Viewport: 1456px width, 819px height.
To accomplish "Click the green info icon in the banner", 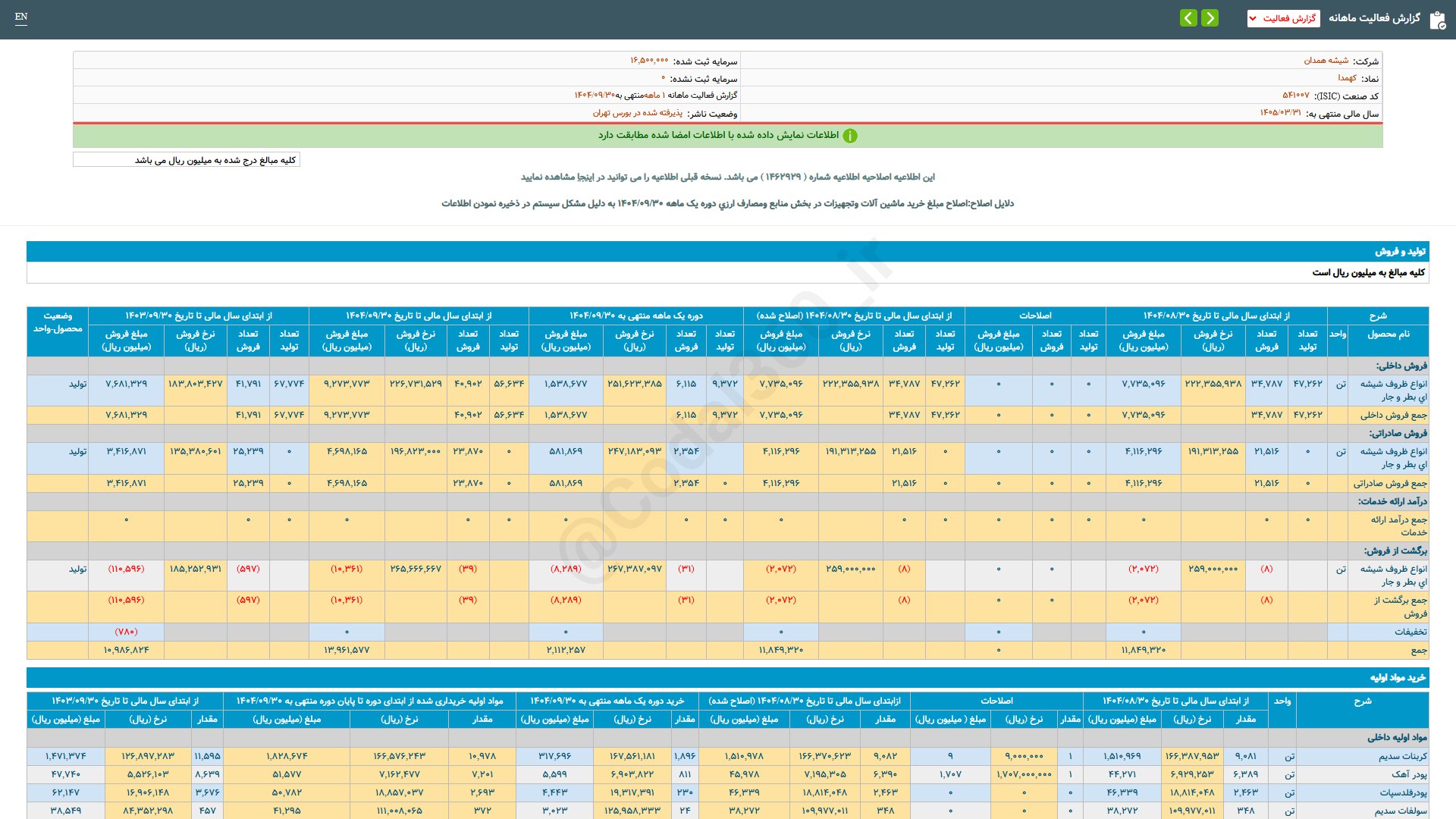I will pos(850,136).
